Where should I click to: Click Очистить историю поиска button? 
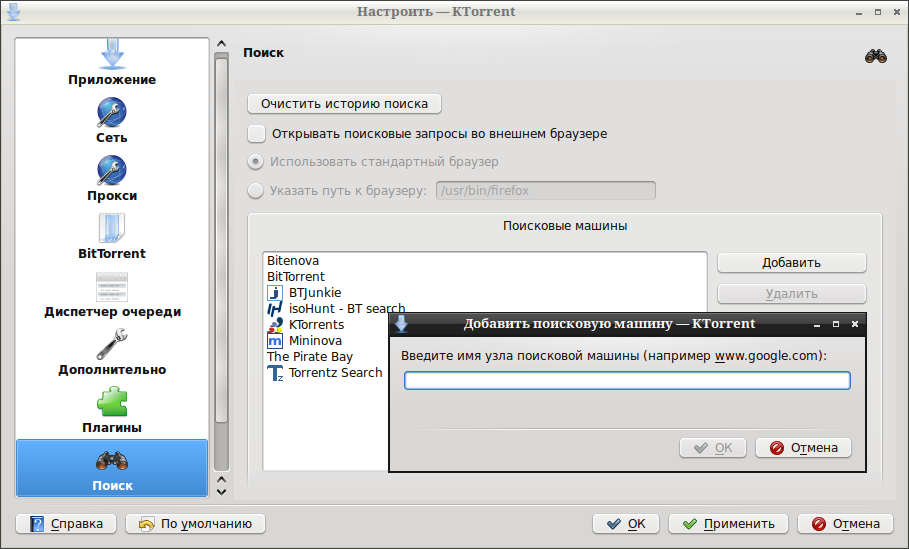[x=344, y=104]
